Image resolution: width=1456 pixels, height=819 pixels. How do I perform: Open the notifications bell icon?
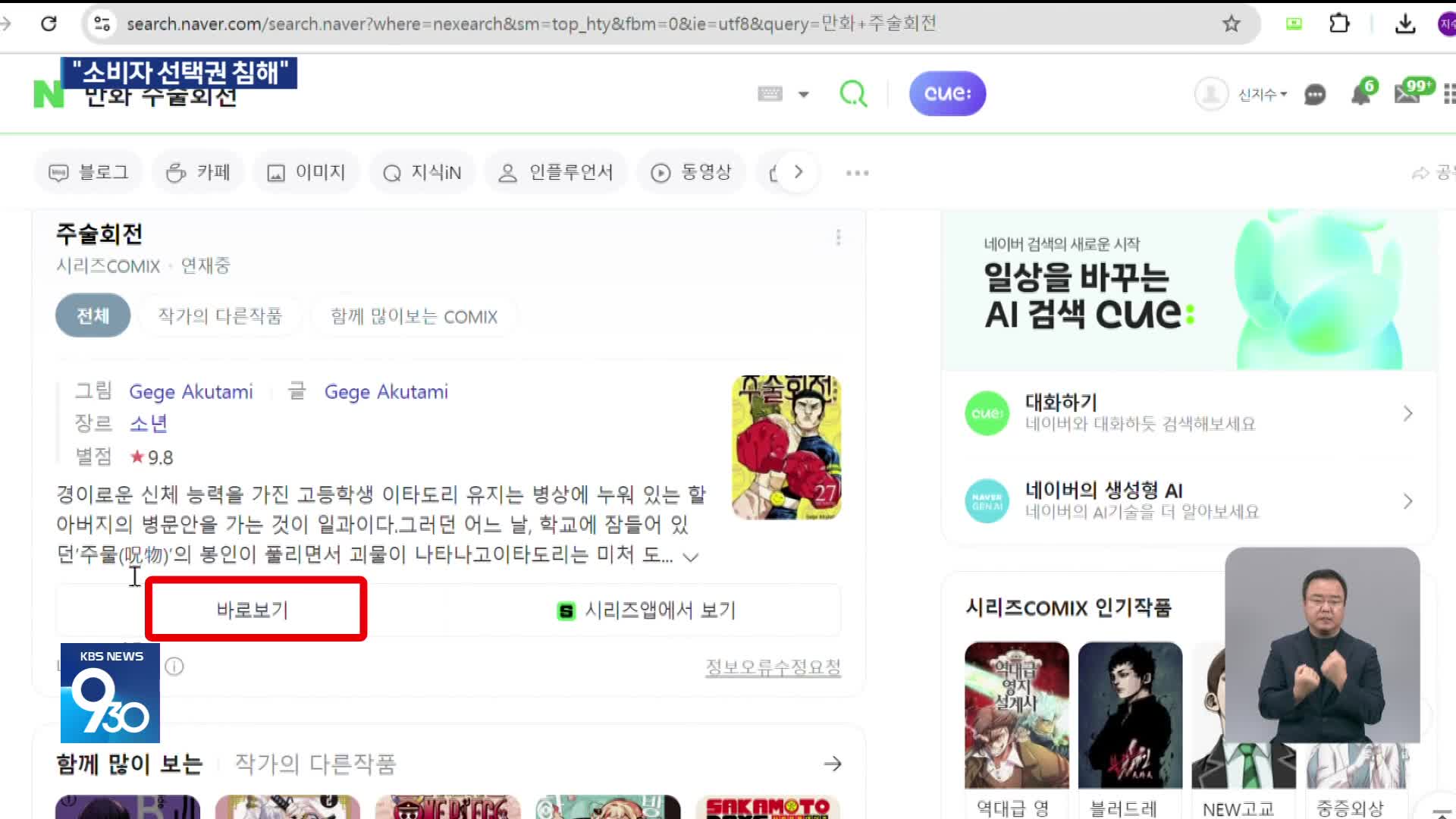1361,93
